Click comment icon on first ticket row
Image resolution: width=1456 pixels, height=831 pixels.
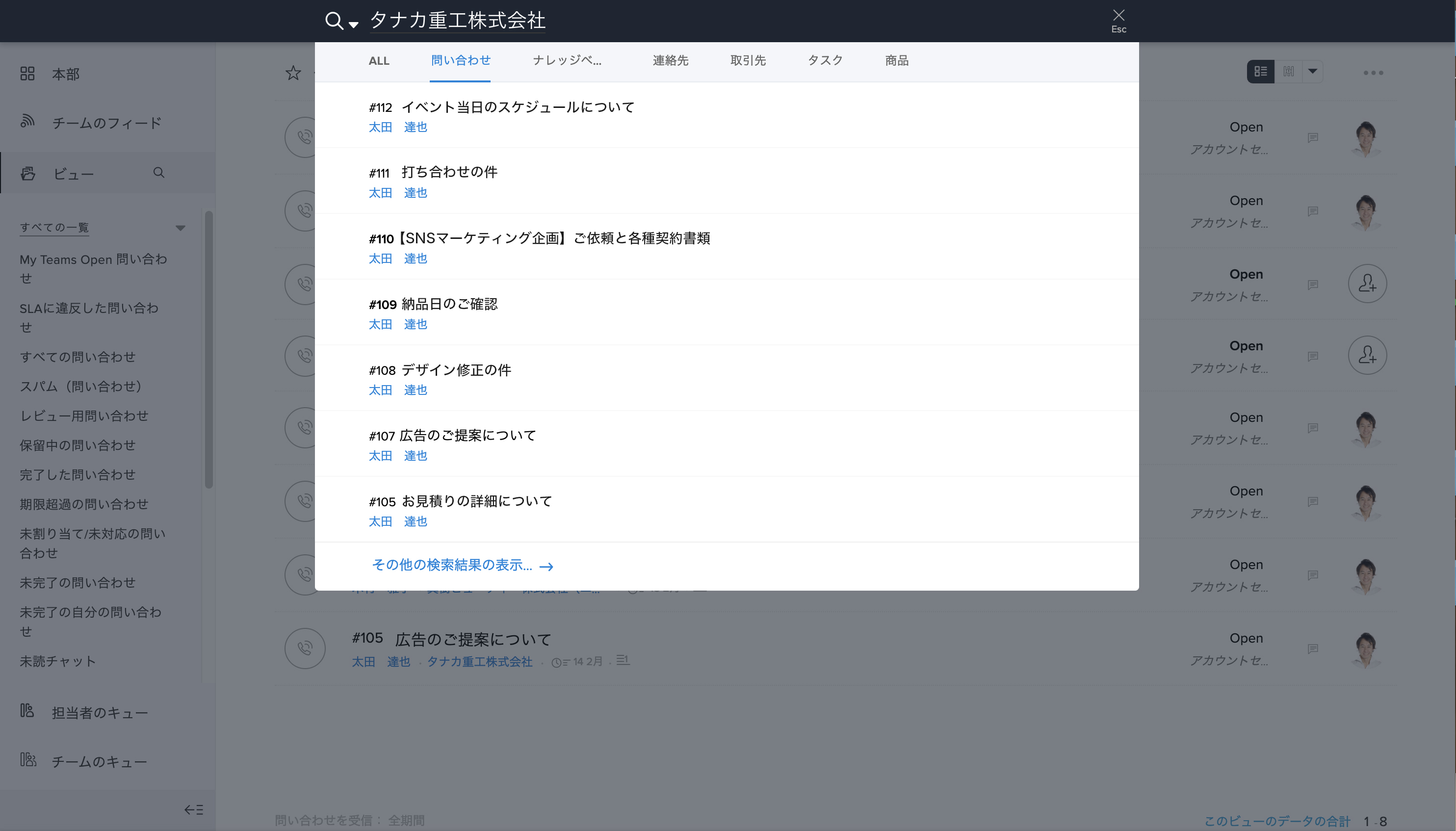pos(1313,137)
